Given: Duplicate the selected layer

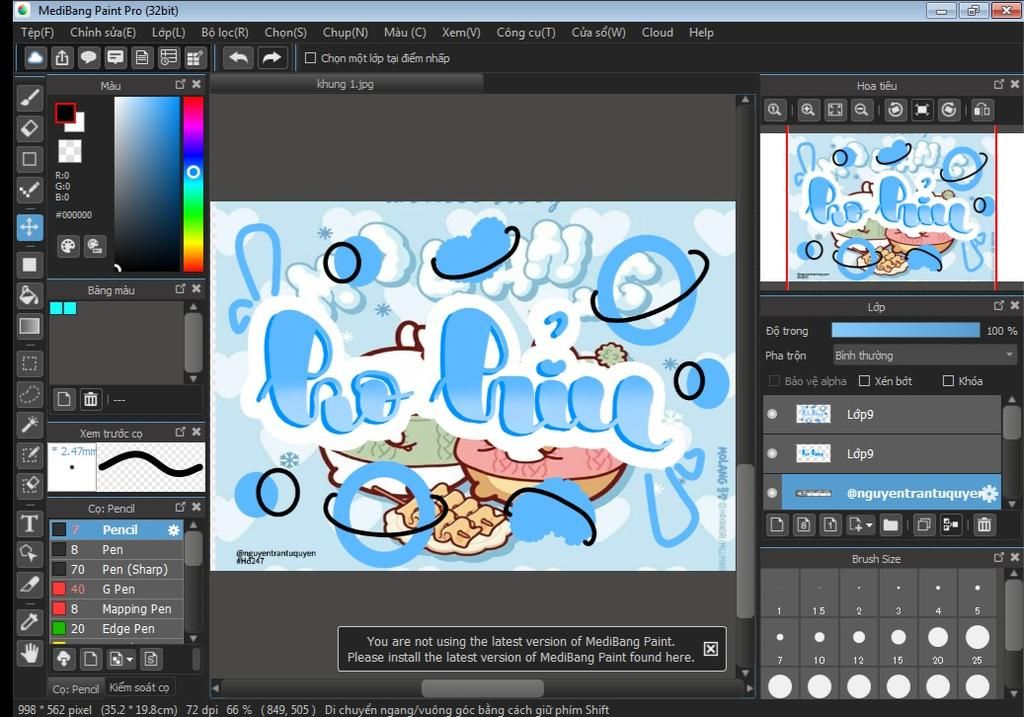Looking at the screenshot, I should click(923, 524).
